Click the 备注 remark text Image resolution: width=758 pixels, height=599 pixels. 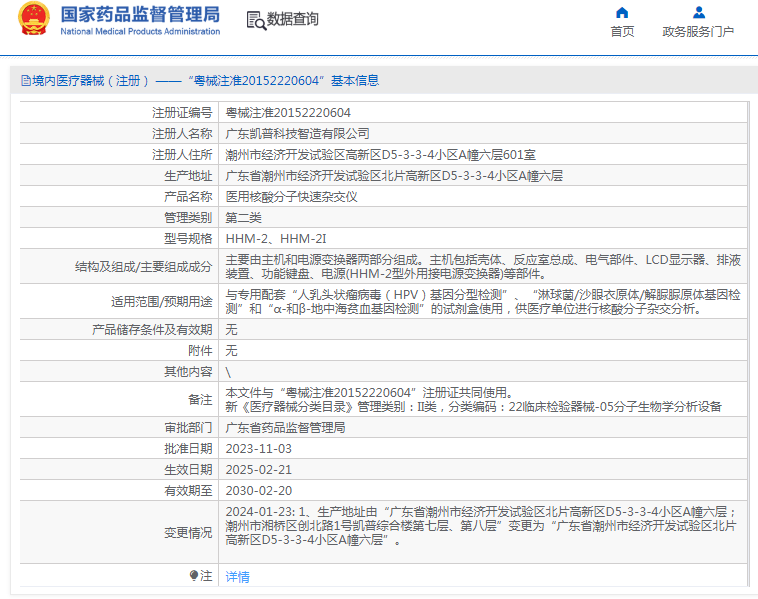pos(473,400)
